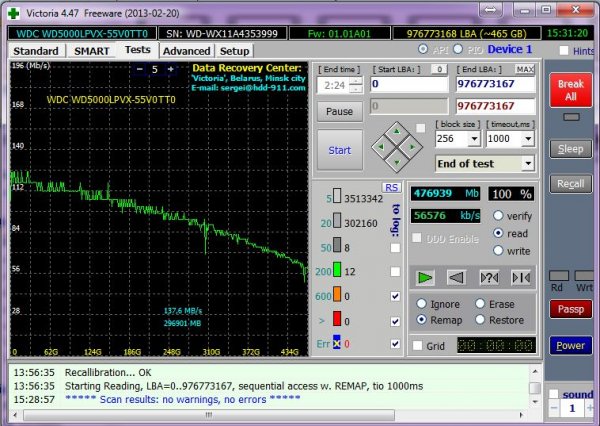
Task: Select the verify radio option
Action: pyautogui.click(x=497, y=215)
